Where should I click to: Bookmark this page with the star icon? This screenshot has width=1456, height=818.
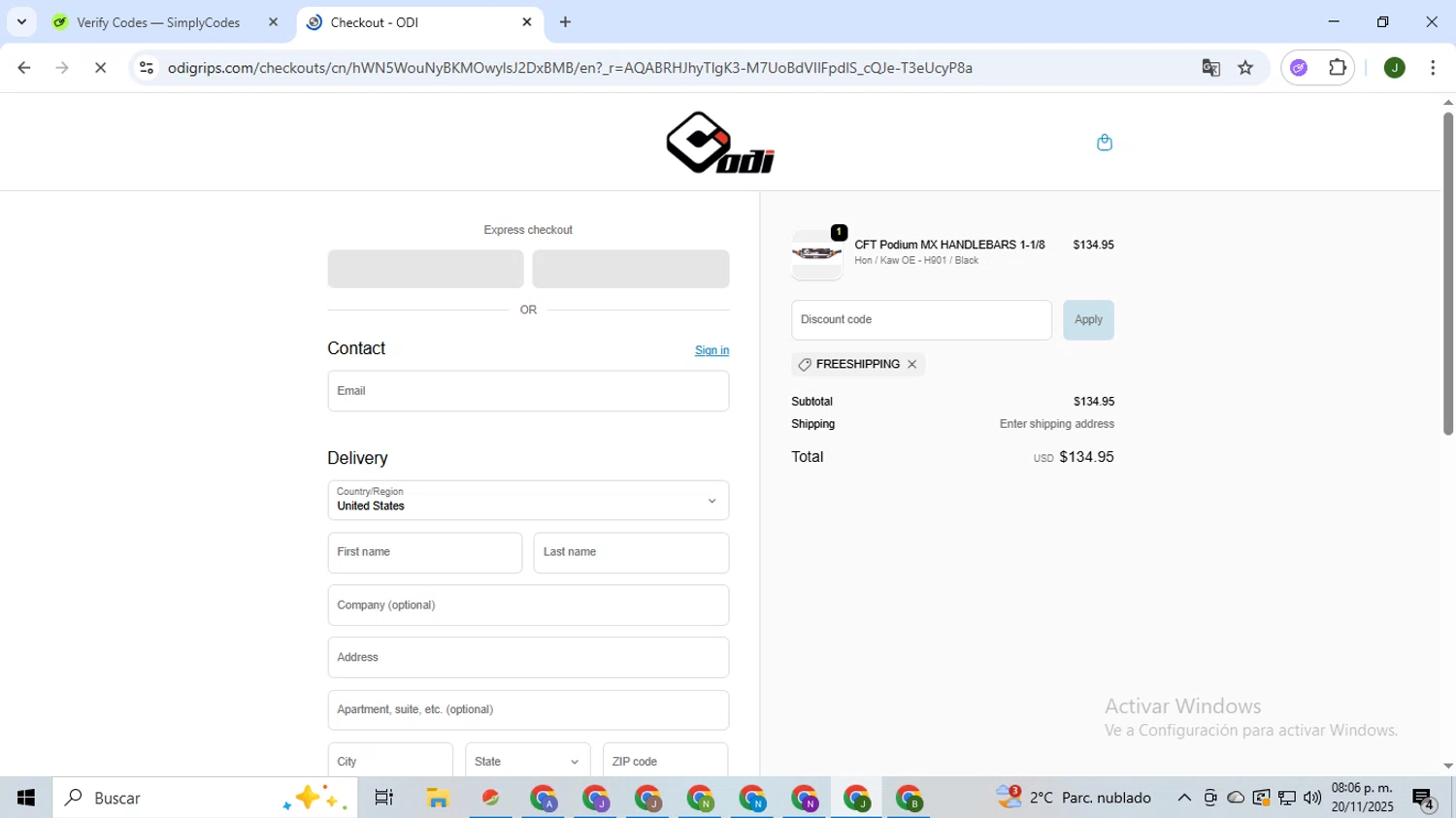(x=1245, y=68)
